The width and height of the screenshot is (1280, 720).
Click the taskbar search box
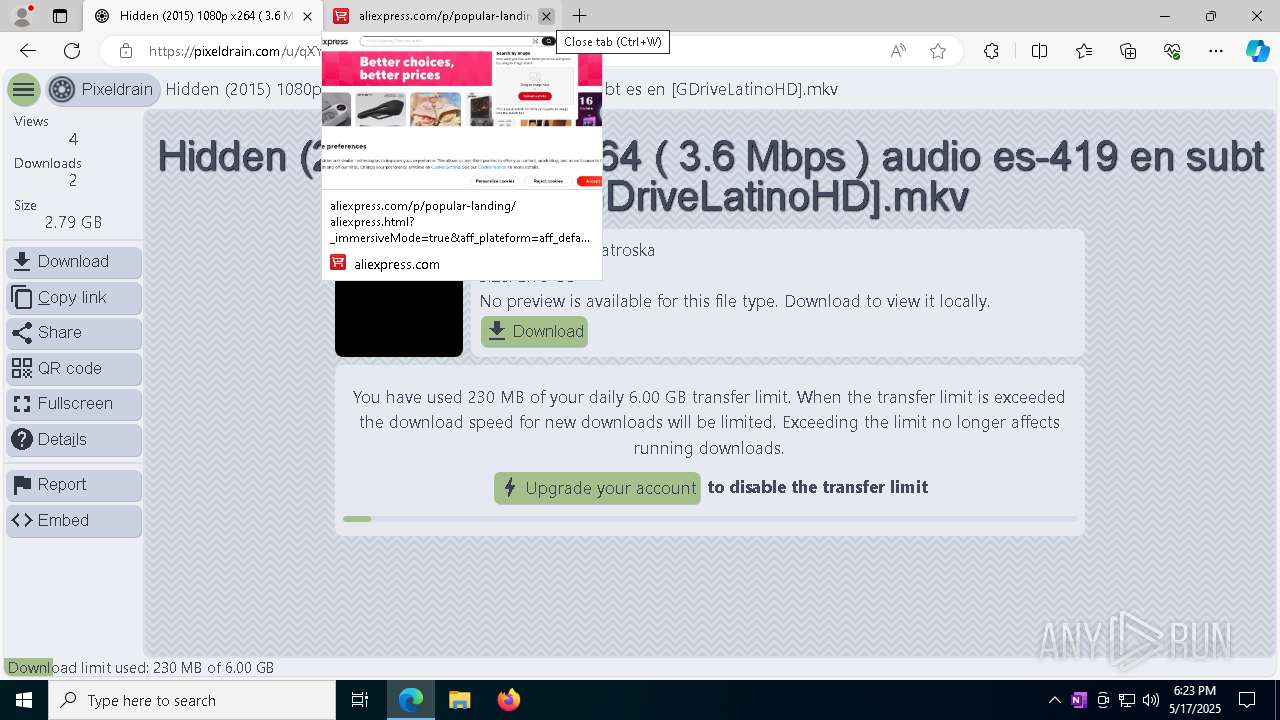[x=192, y=700]
